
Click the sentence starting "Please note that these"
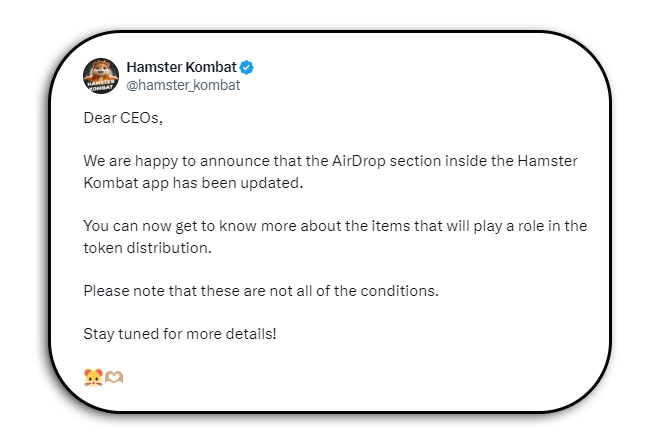(261, 291)
